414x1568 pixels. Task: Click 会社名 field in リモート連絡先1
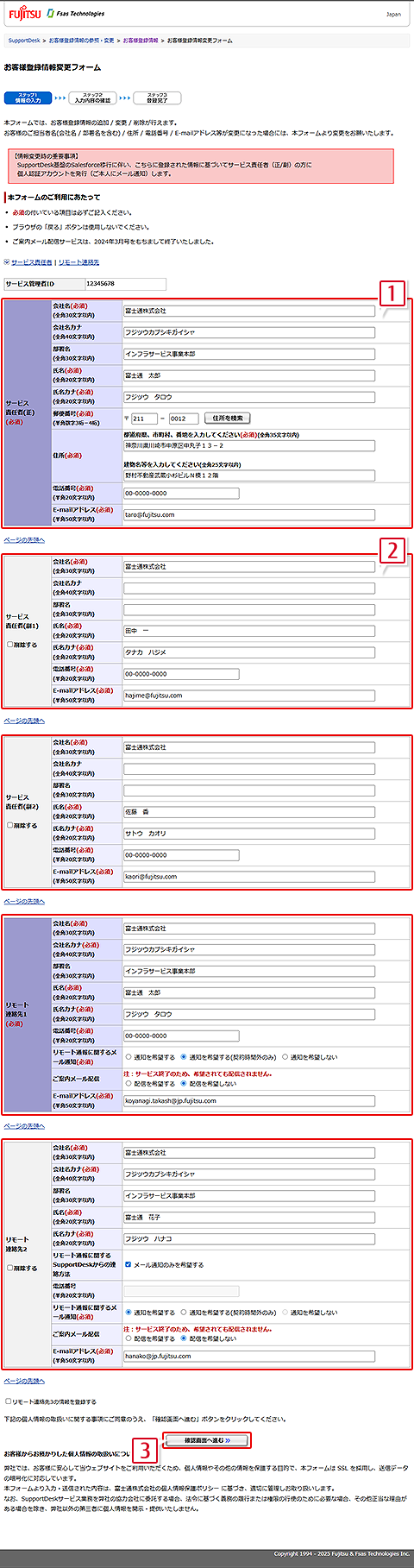point(249,929)
